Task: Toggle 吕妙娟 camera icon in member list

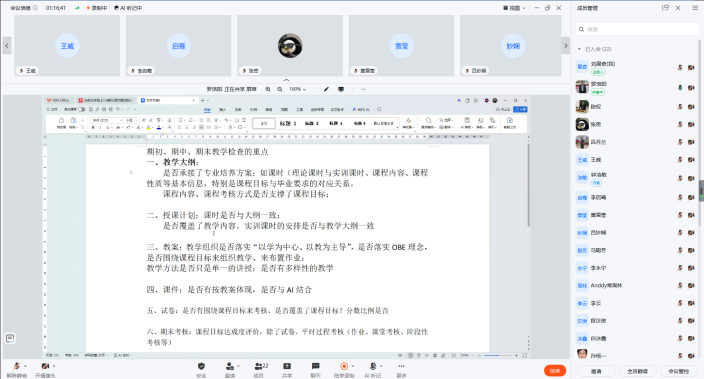Action: [691, 233]
